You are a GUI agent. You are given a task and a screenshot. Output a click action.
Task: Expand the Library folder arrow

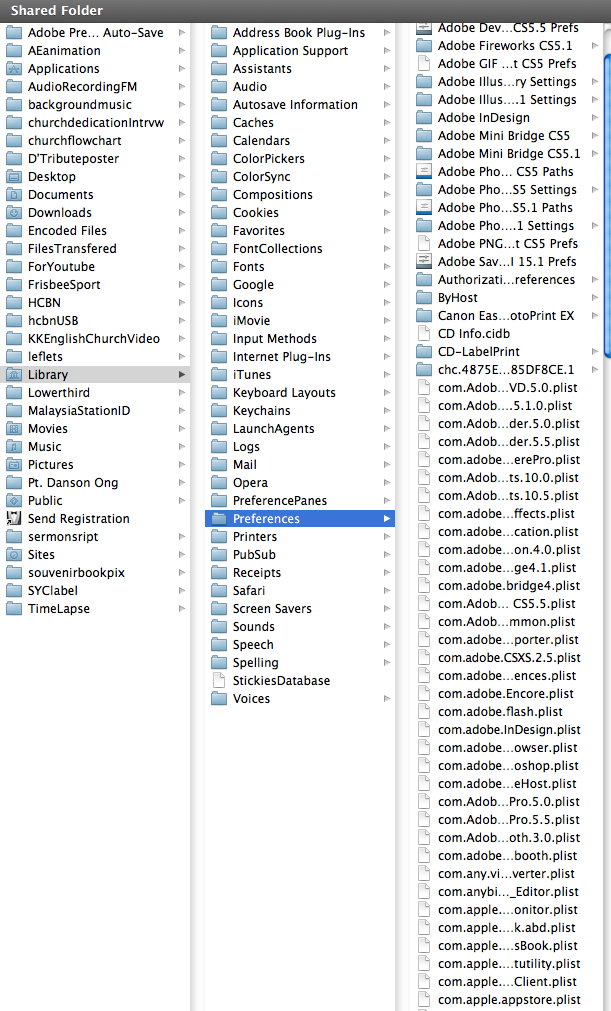tap(182, 375)
